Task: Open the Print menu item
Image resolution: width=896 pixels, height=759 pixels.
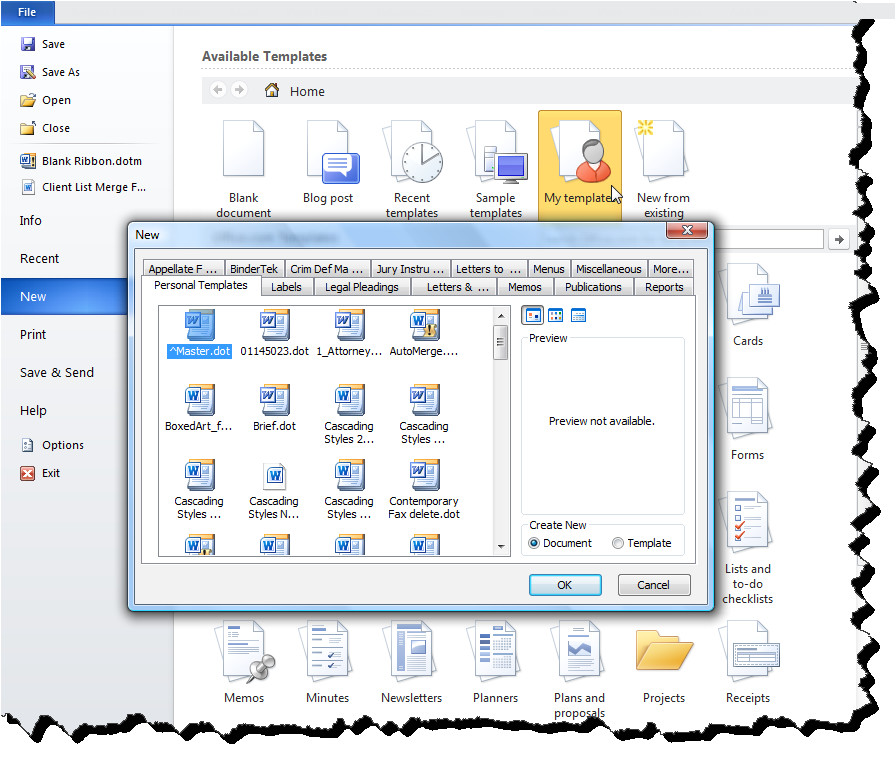Action: 34,335
